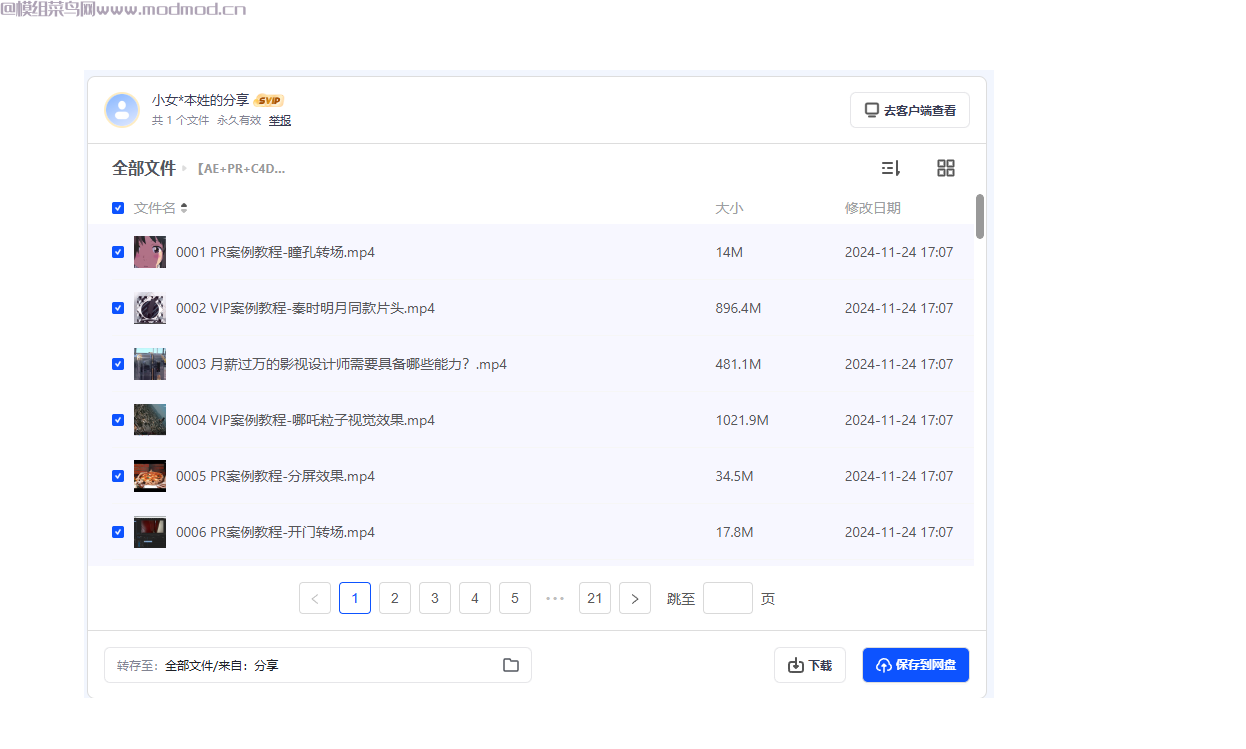Click 去客户端查看 button

tap(910, 110)
